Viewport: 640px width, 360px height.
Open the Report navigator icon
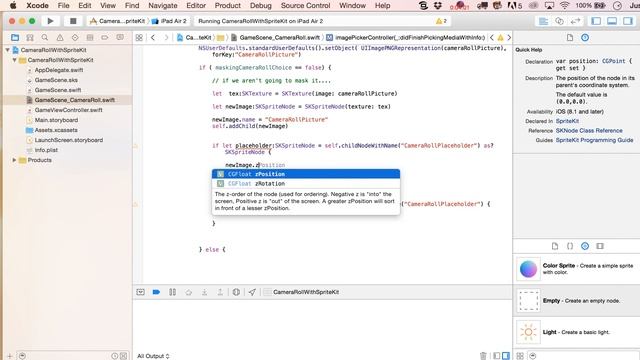tap(120, 38)
